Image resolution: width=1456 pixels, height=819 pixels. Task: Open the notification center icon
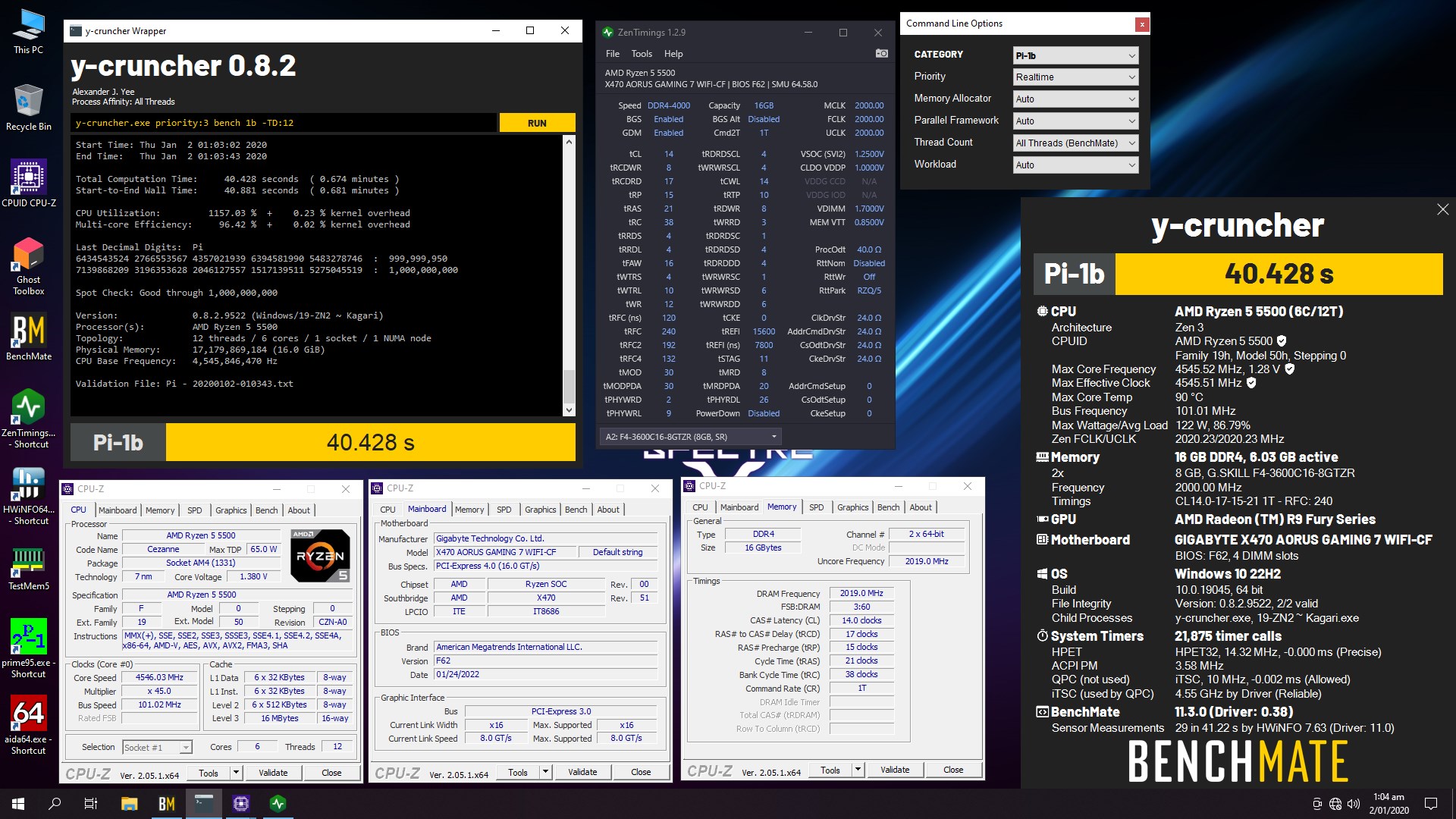point(1431,804)
